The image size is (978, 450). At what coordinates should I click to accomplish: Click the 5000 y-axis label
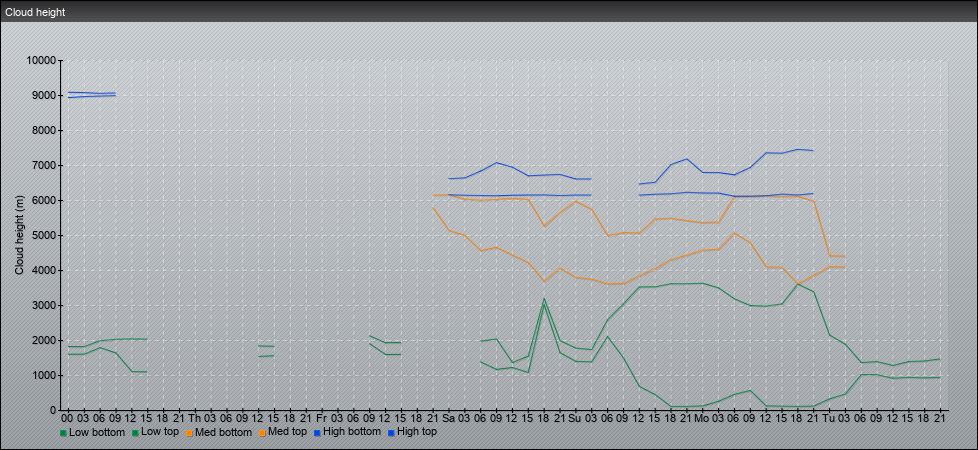point(44,235)
